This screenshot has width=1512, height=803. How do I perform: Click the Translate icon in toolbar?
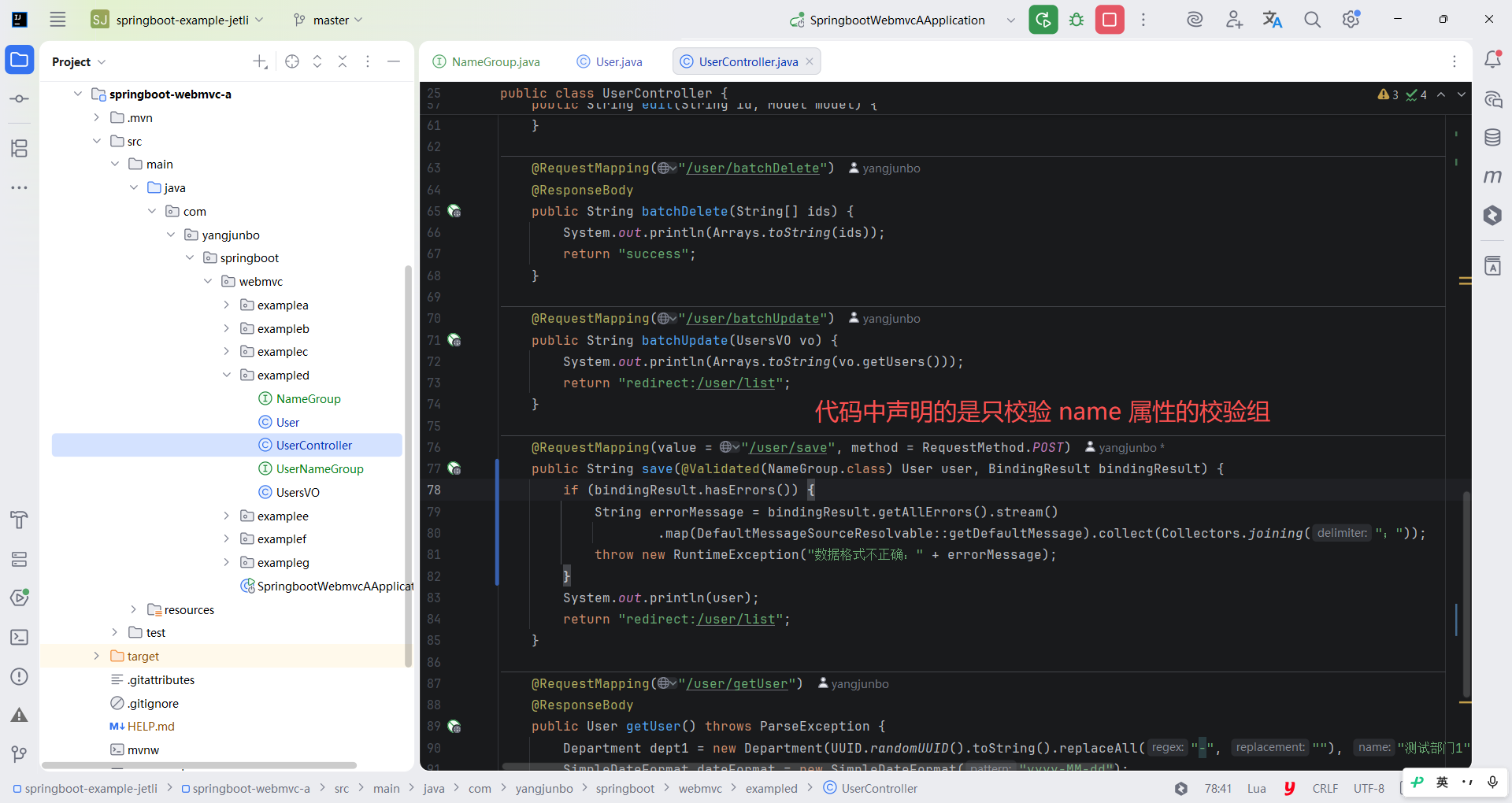tap(1273, 20)
